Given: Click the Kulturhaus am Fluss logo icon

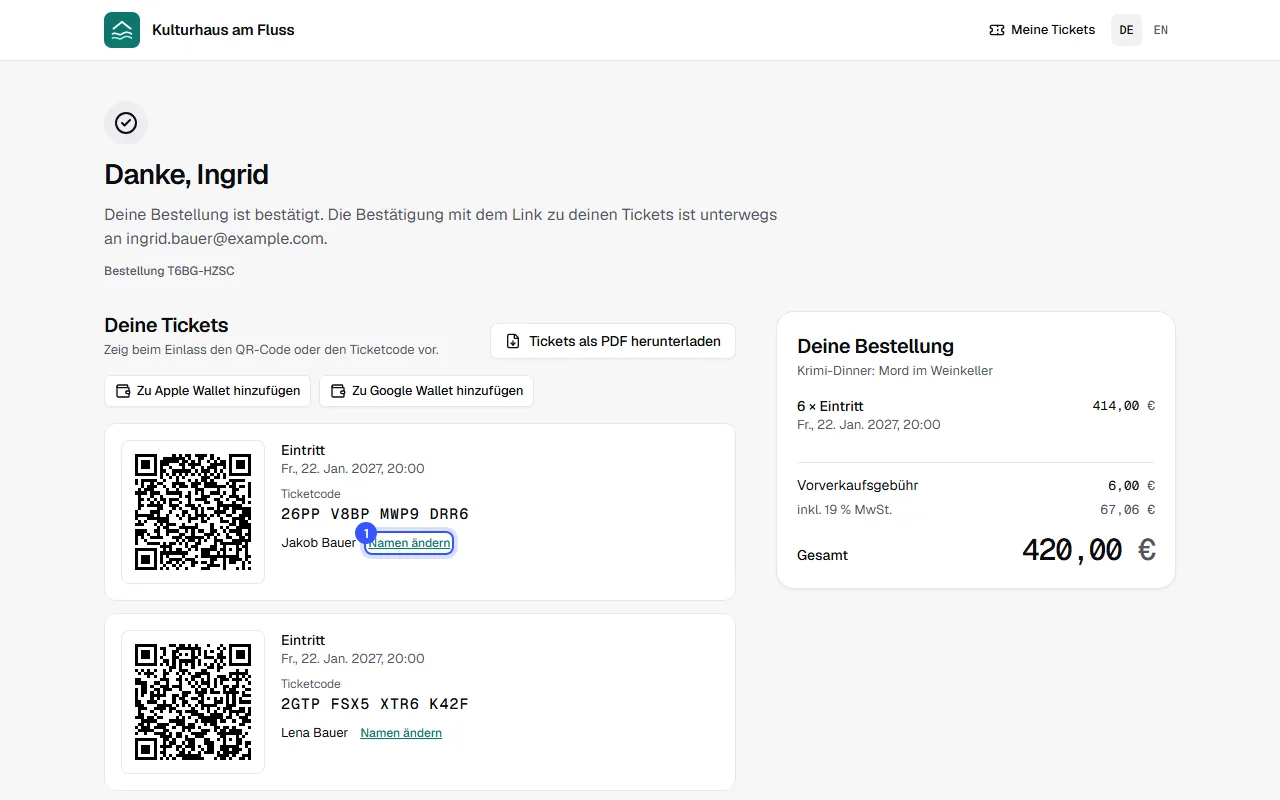Looking at the screenshot, I should pos(122,30).
